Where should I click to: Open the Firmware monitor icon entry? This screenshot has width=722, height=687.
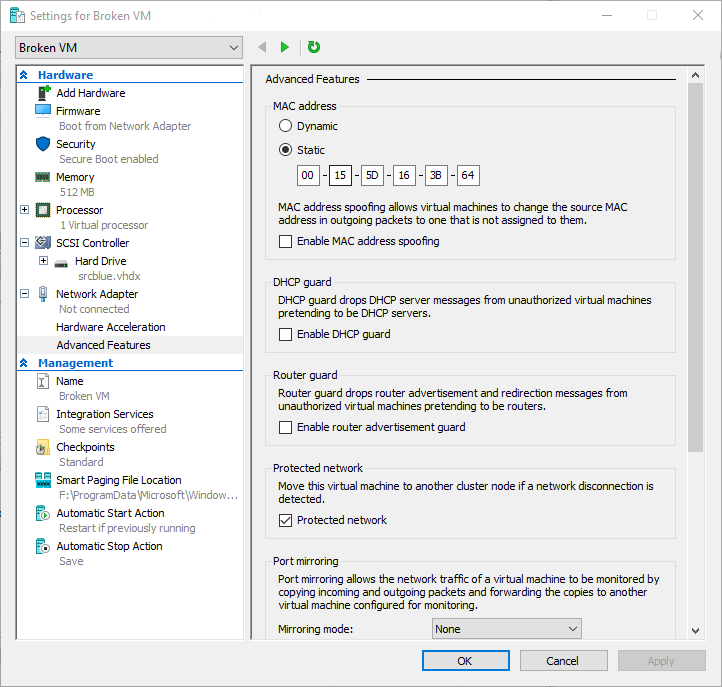(x=43, y=111)
